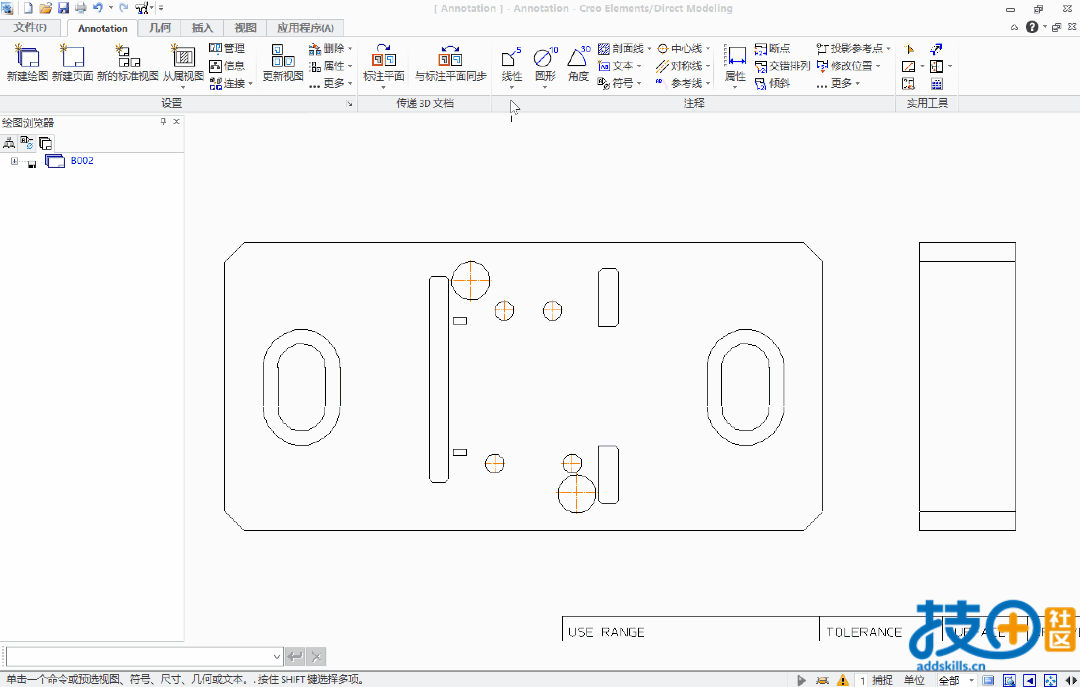1080x687 pixels.
Task: Click the 信息 info button
Action: click(227, 65)
